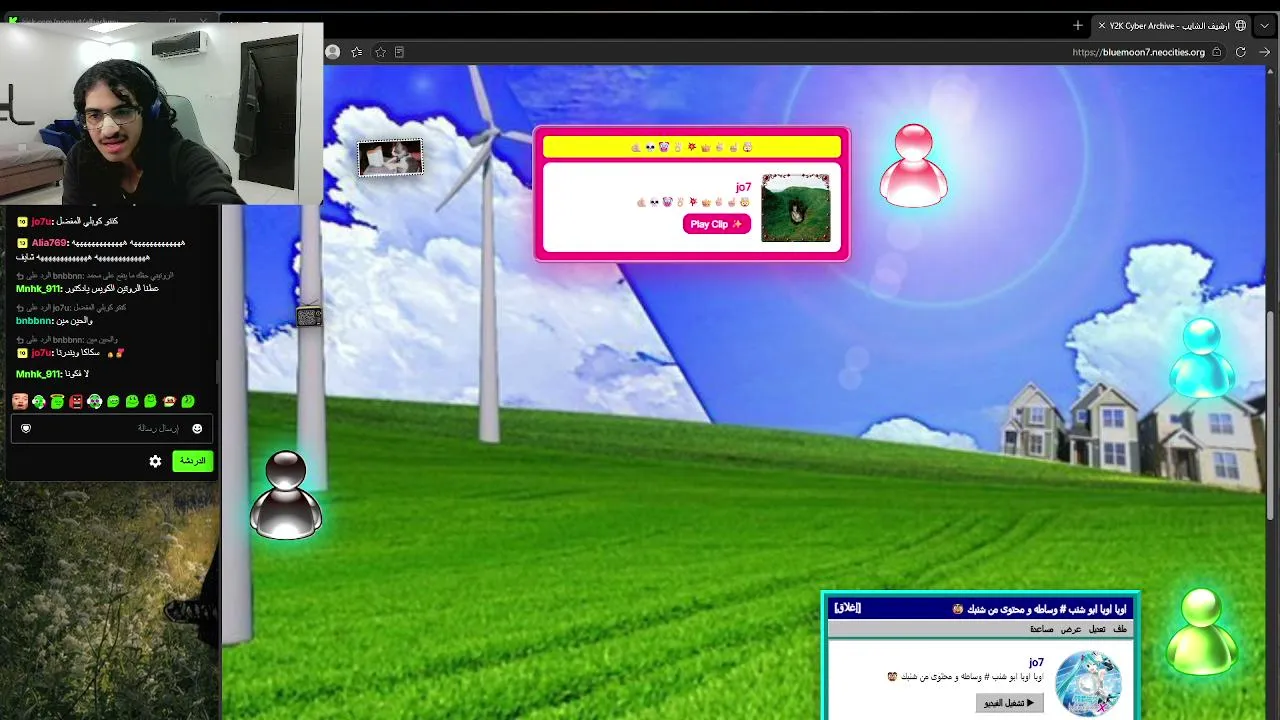
Task: Select the human face emote in chat
Action: pyautogui.click(x=20, y=401)
